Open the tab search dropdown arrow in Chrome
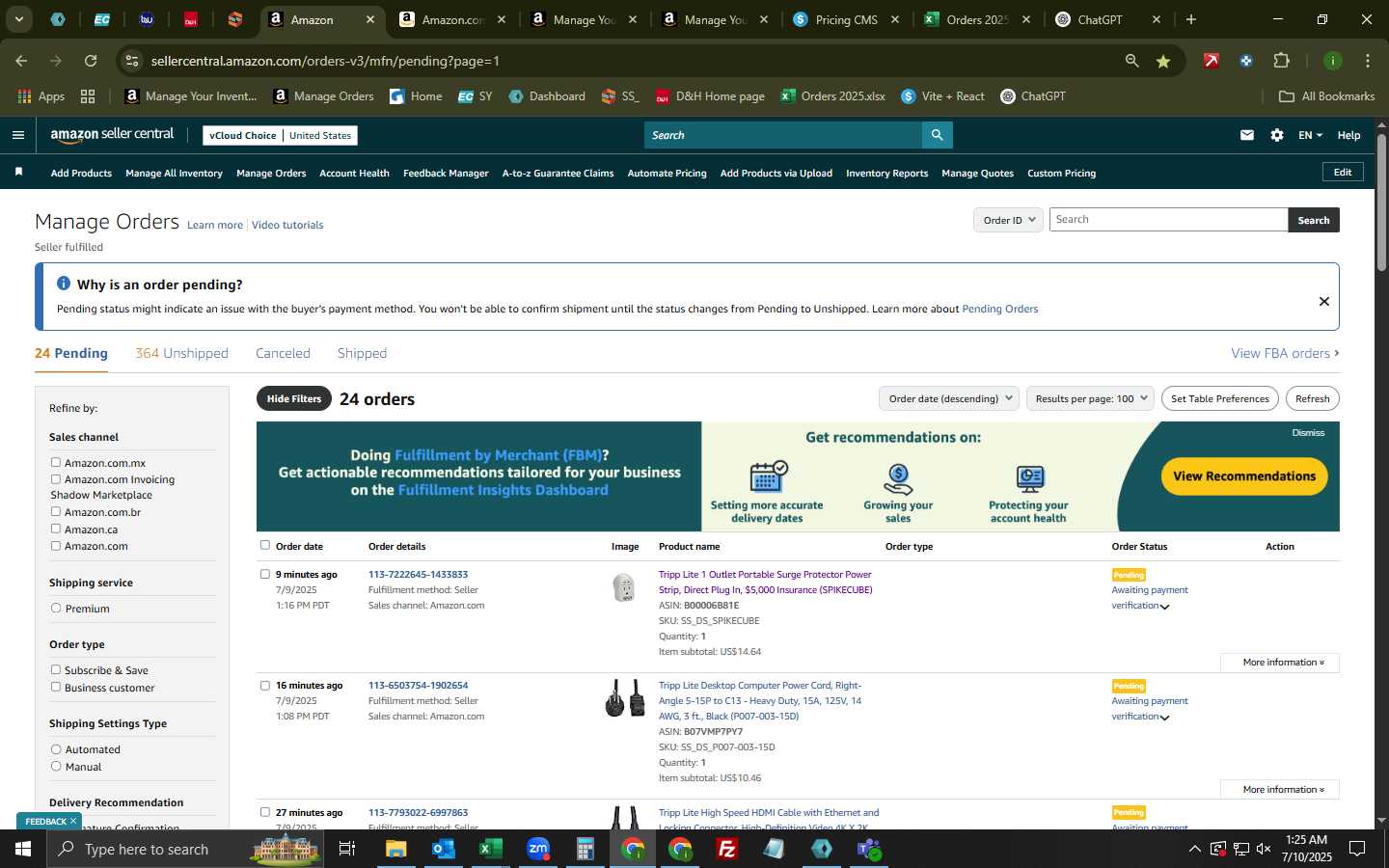Image resolution: width=1389 pixels, height=868 pixels. point(19,19)
